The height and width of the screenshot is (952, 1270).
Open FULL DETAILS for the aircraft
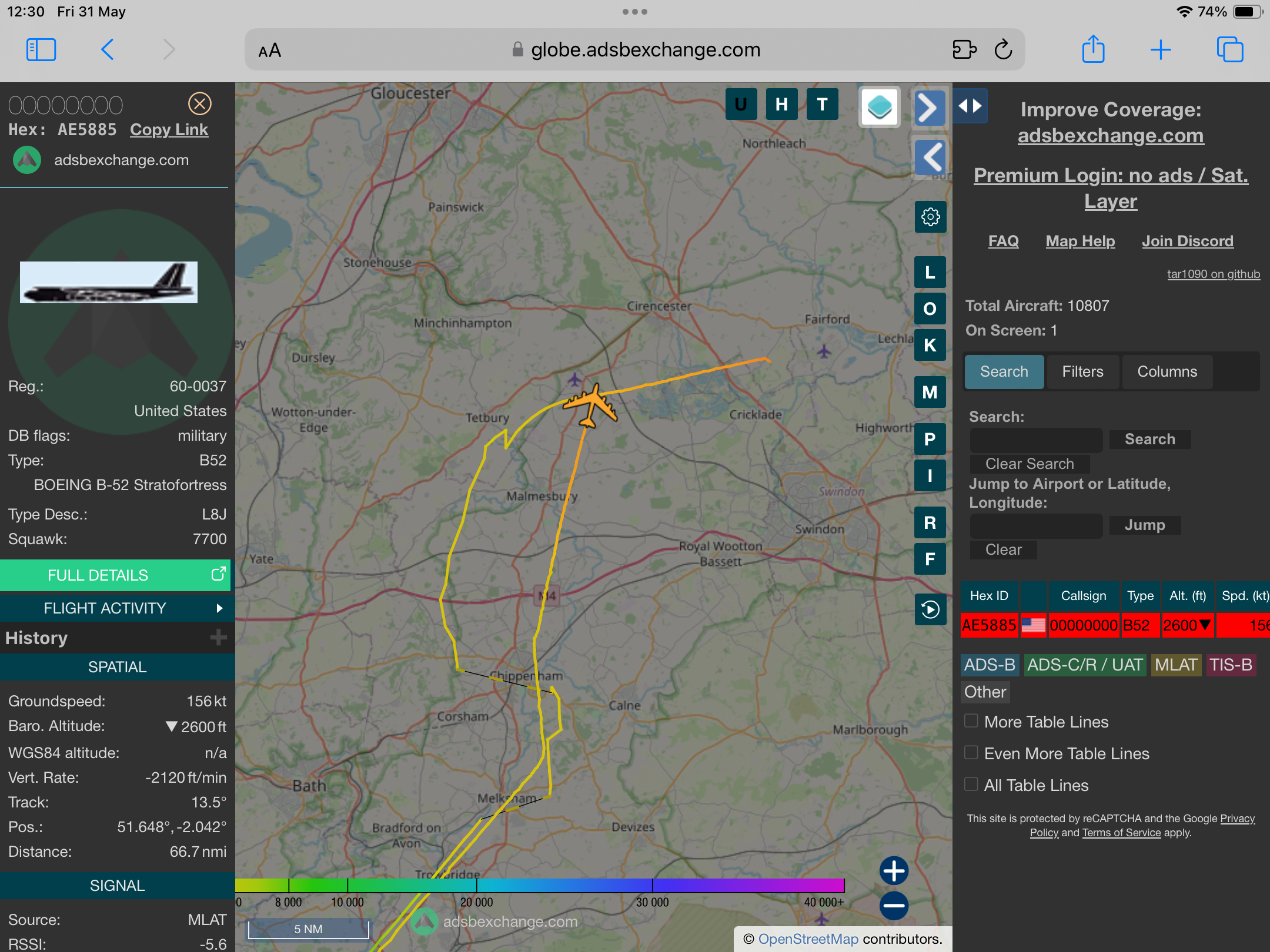coord(115,575)
